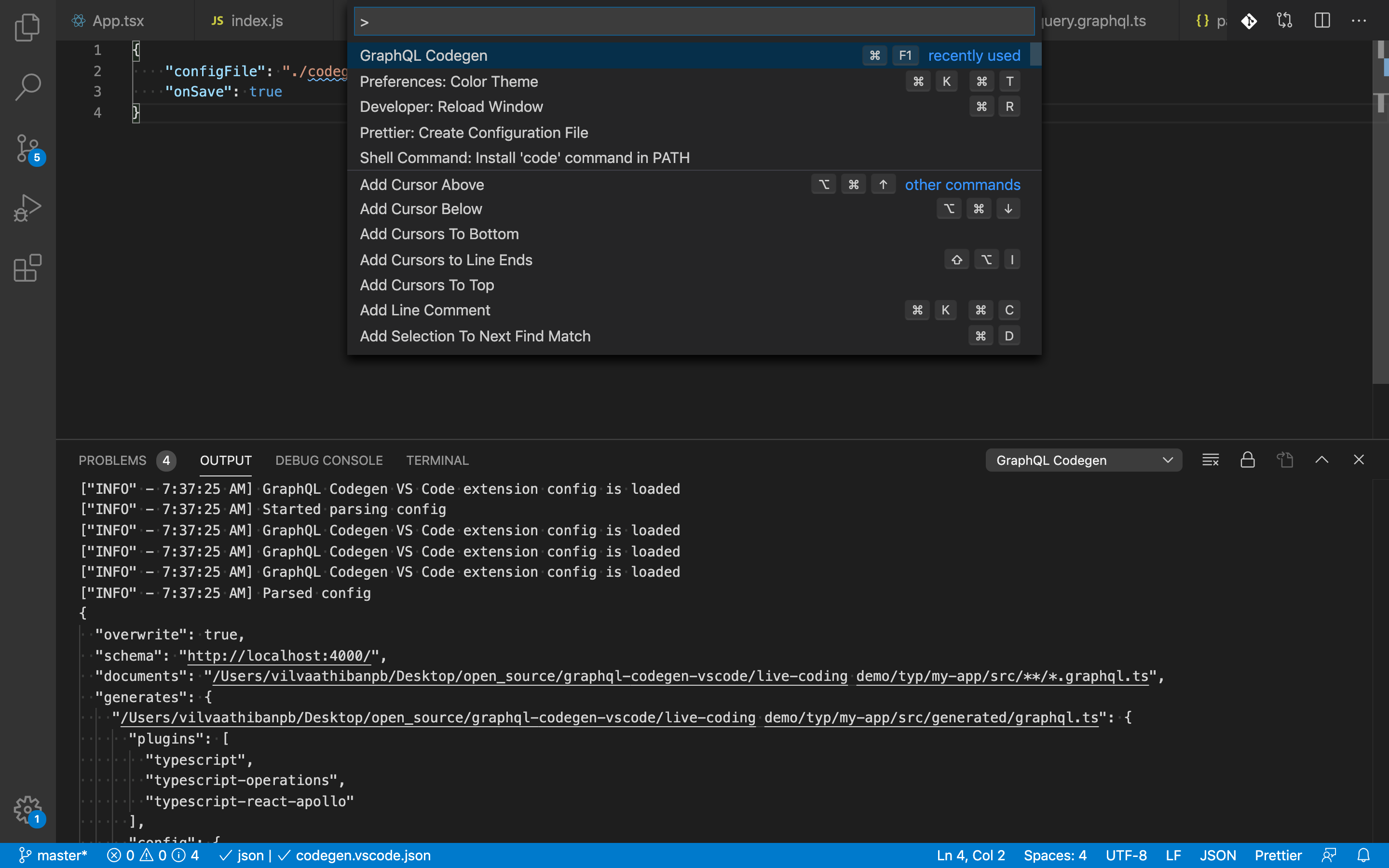Switch to the TERMINAL panel tab
This screenshot has width=1389, height=868.
click(x=437, y=460)
